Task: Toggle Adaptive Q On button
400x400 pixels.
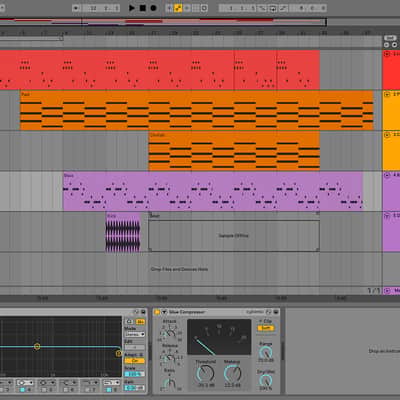Action: (135, 361)
